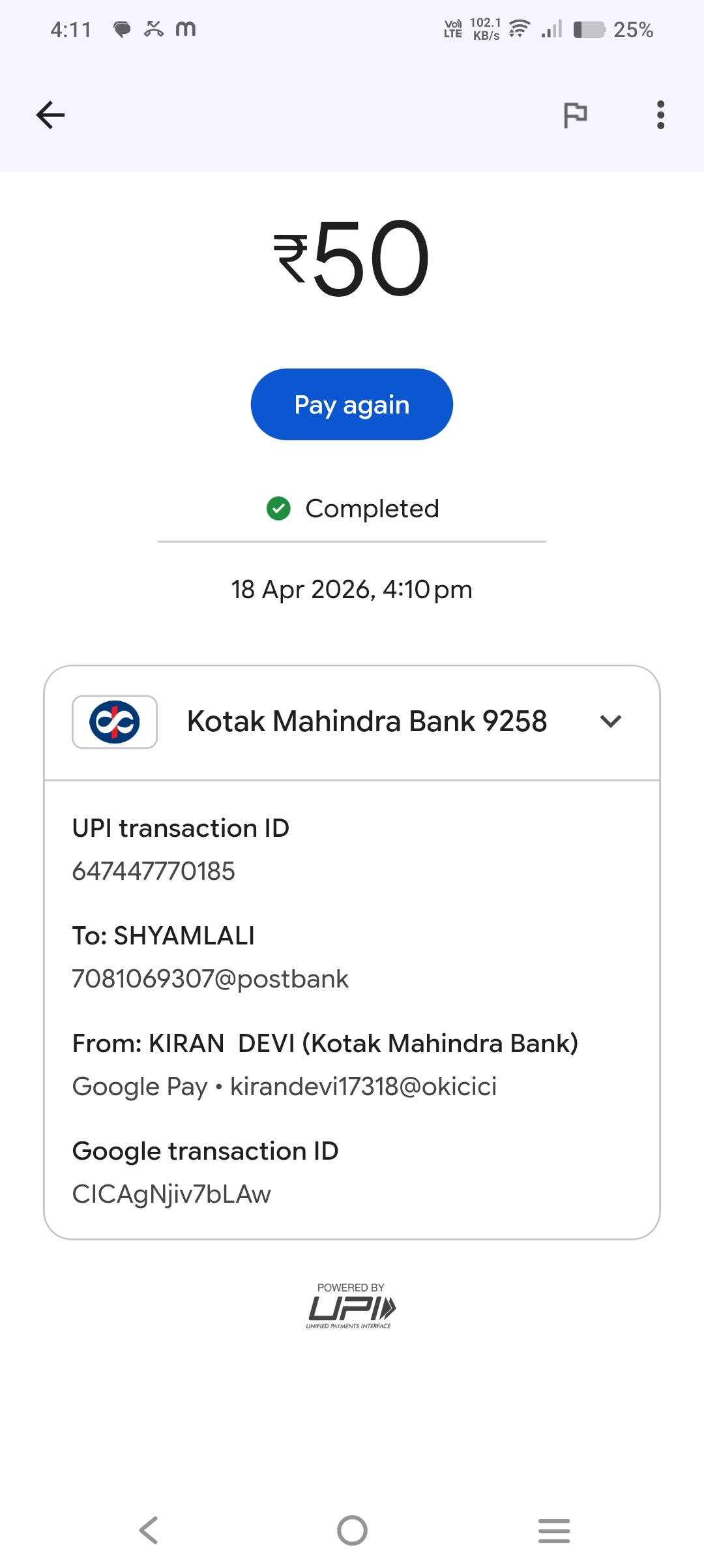Viewport: 704px width, 1568px height.
Task: Open the three-dot overflow menu
Action: coord(660,115)
